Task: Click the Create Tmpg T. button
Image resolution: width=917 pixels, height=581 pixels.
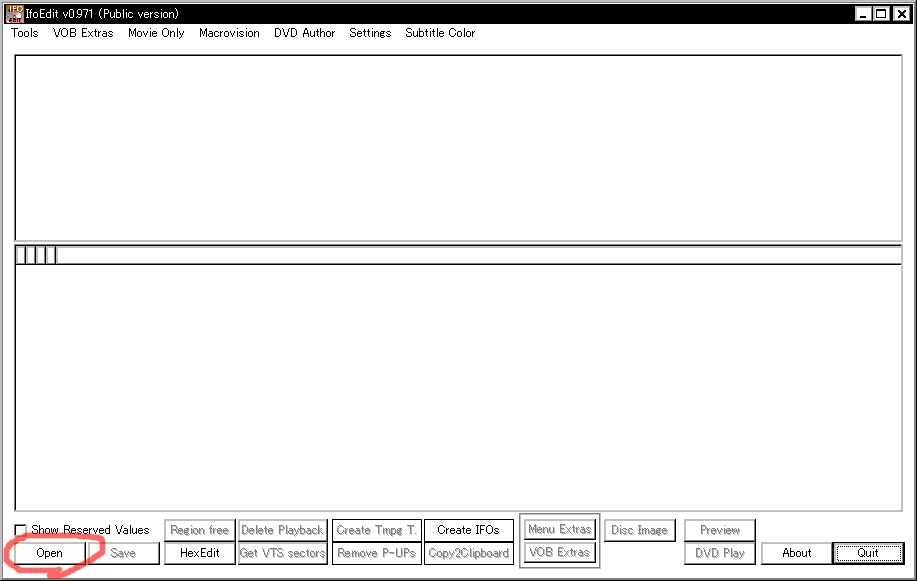Action: 377,530
